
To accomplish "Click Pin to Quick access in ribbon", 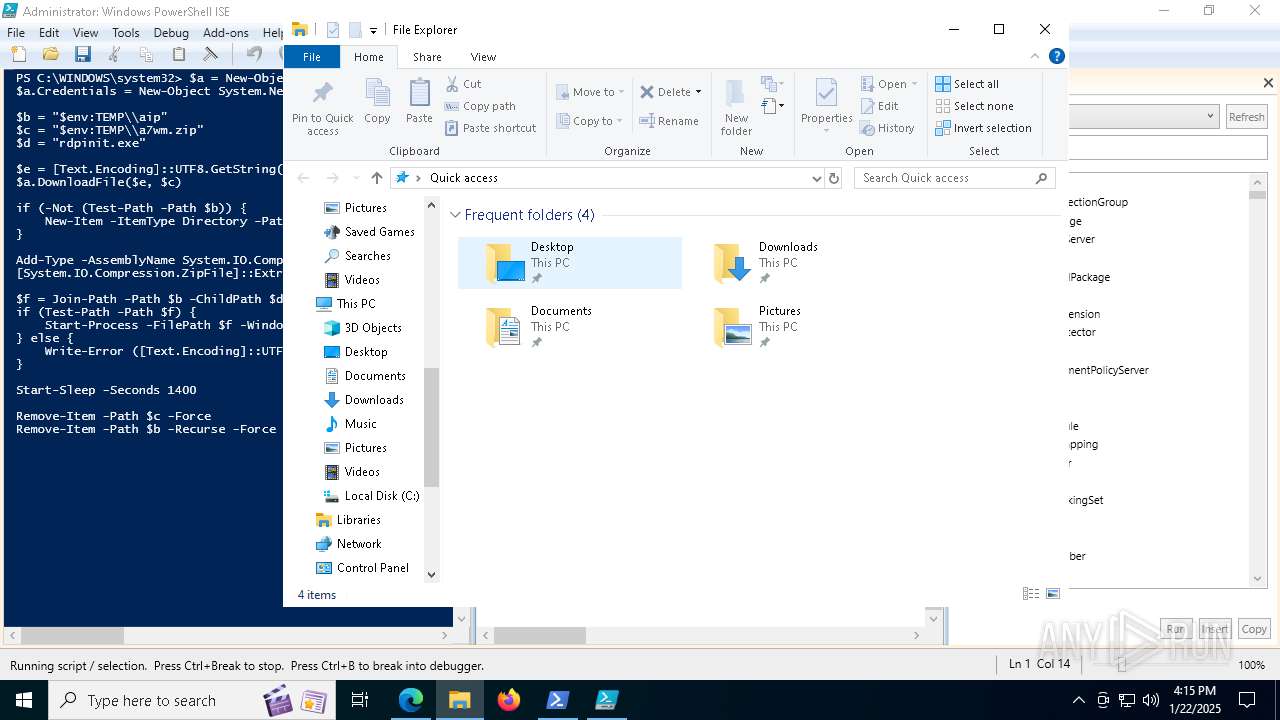I will (x=322, y=108).
